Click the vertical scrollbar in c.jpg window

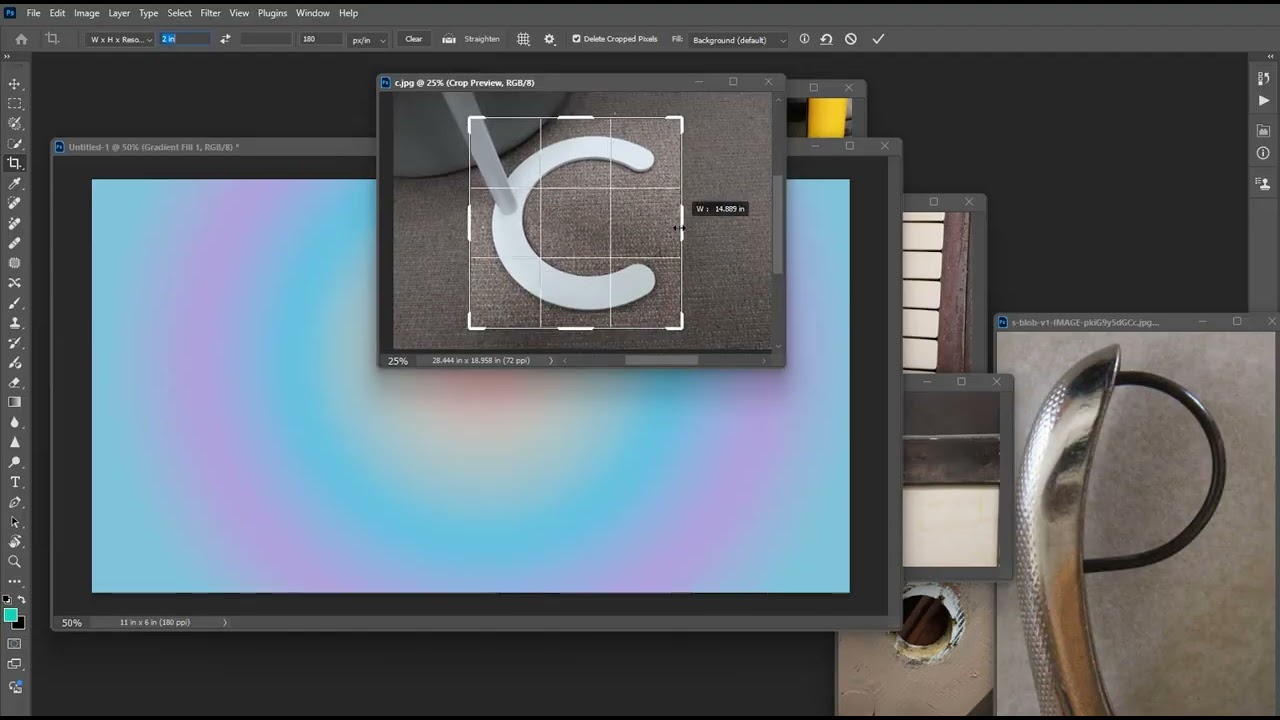pos(778,225)
